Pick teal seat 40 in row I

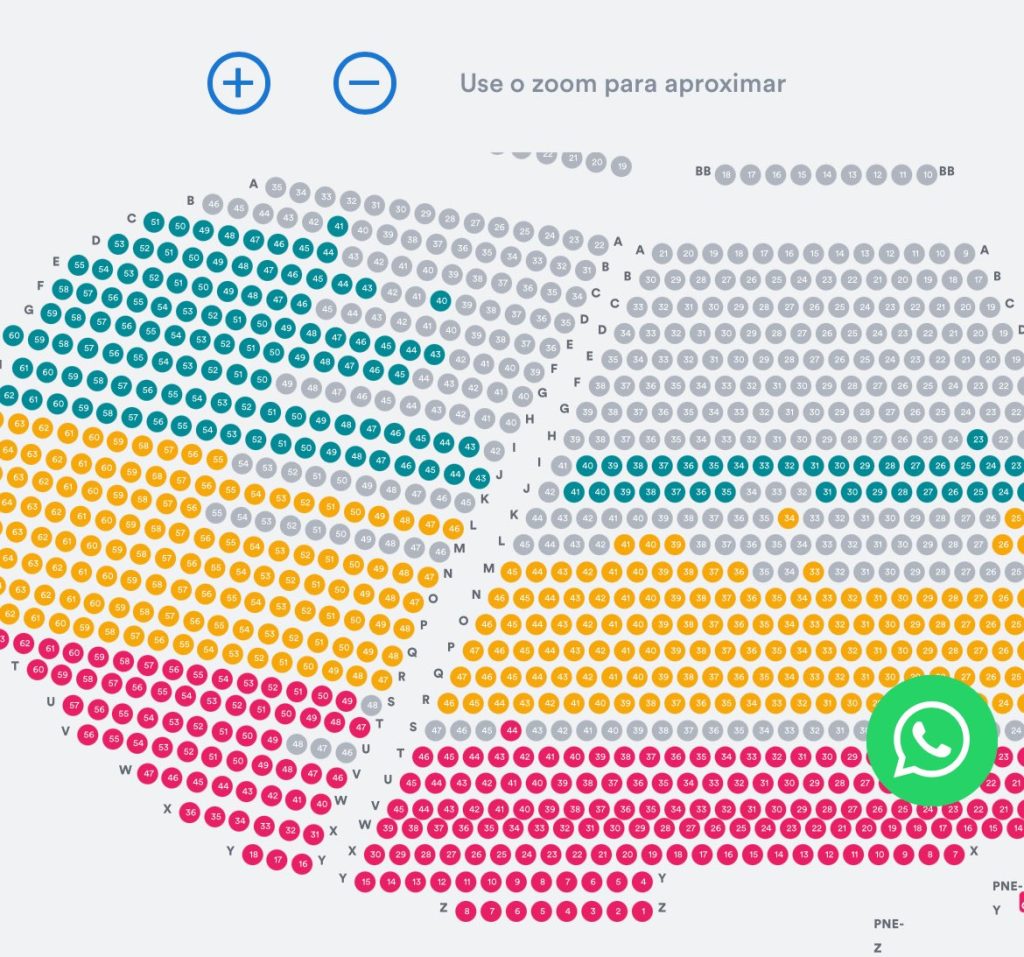[x=587, y=465]
